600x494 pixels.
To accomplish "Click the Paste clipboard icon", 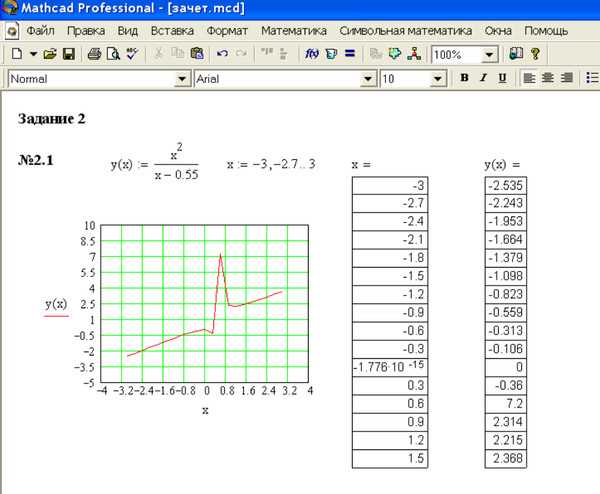I will point(197,53).
